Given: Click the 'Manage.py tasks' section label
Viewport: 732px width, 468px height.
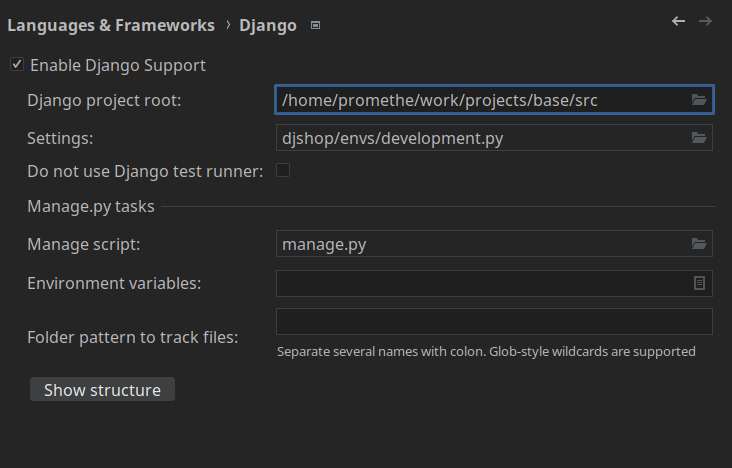Looking at the screenshot, I should [91, 206].
